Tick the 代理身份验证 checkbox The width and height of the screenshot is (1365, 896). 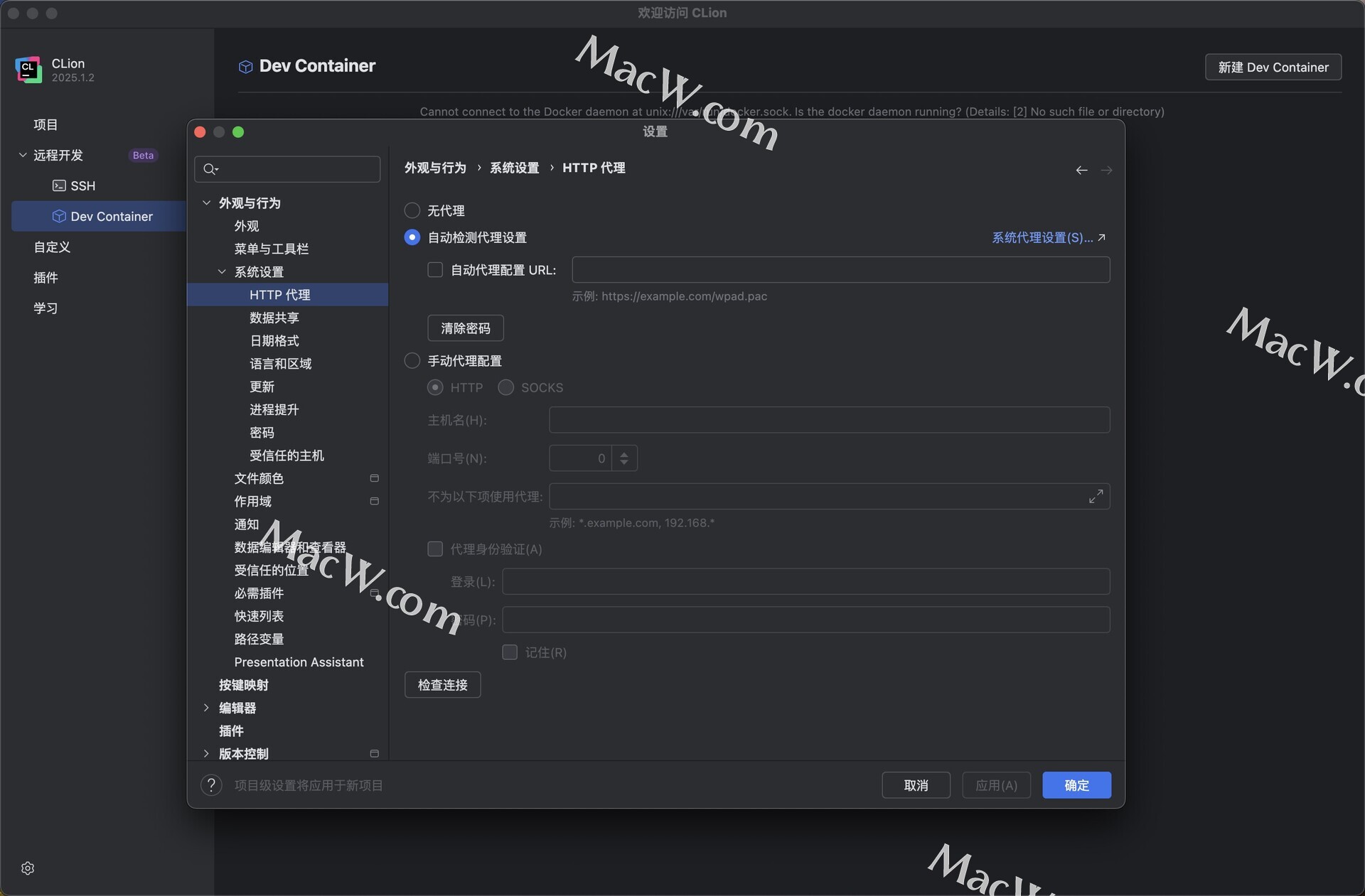435,549
